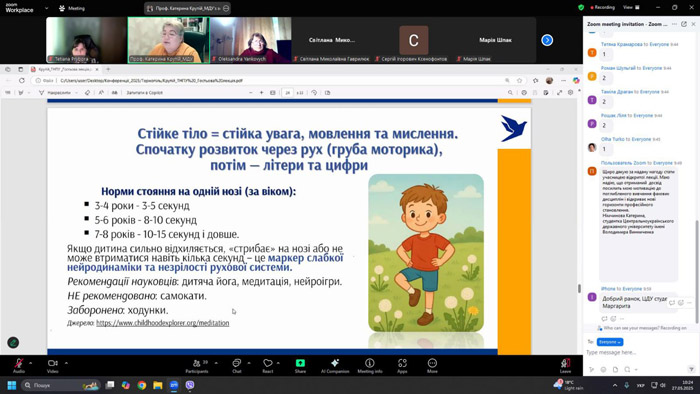Open the View menu
This screenshot has height=394, width=700.
coord(631,7)
